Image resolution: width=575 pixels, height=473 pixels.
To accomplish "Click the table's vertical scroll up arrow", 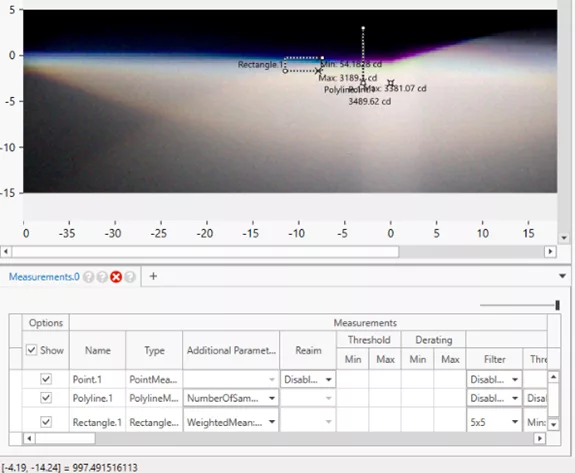I will coord(553,377).
